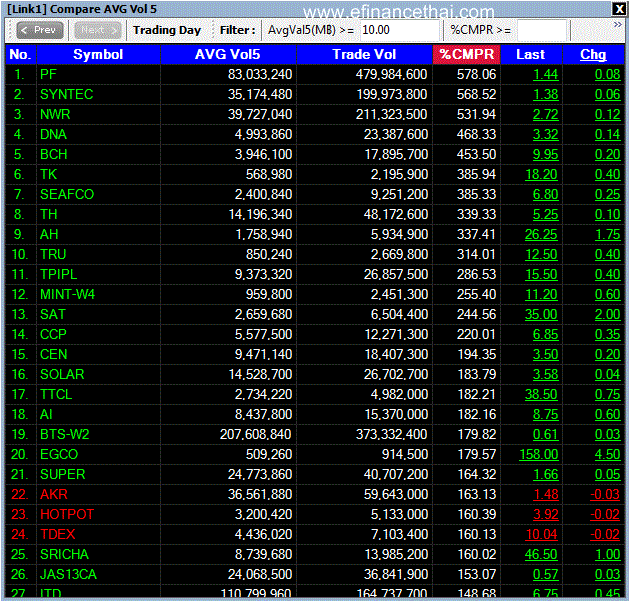
Task: Sort by the No. column header
Action: click(x=20, y=54)
